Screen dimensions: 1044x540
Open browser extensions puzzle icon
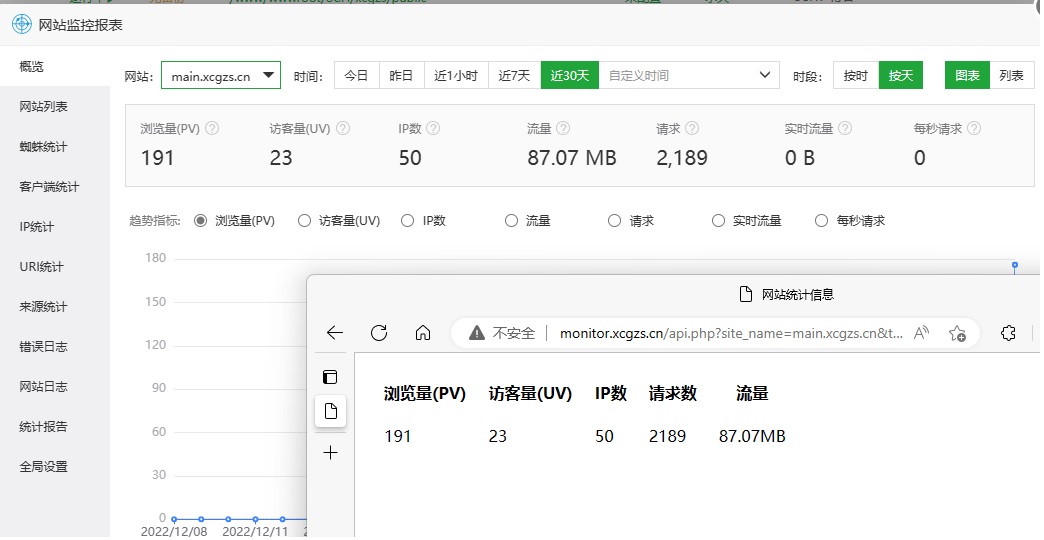pyautogui.click(x=1008, y=333)
